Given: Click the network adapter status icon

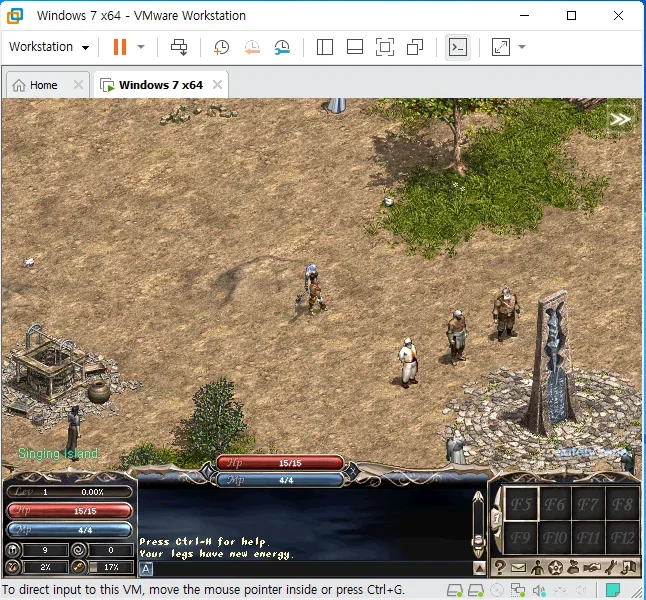Looking at the screenshot, I should coord(517,590).
